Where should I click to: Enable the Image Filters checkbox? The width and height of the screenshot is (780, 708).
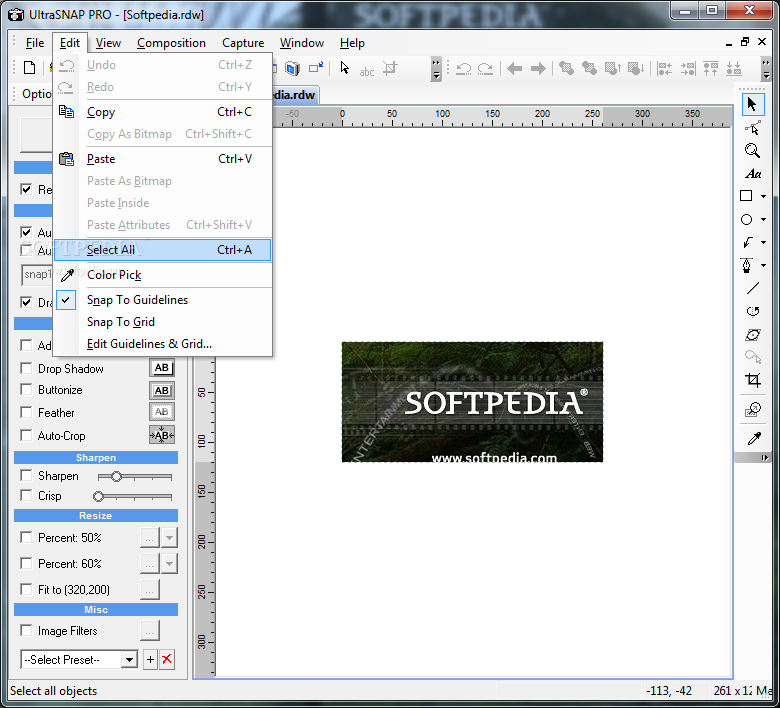tap(26, 630)
